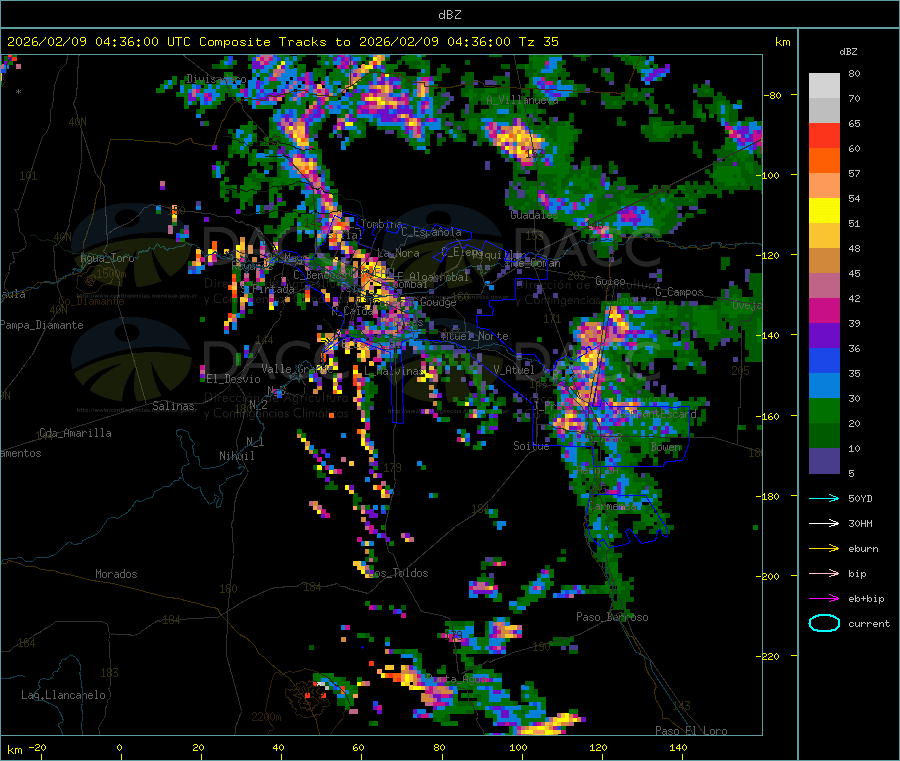Click the -160 tick on vertical km axis

pos(770,416)
